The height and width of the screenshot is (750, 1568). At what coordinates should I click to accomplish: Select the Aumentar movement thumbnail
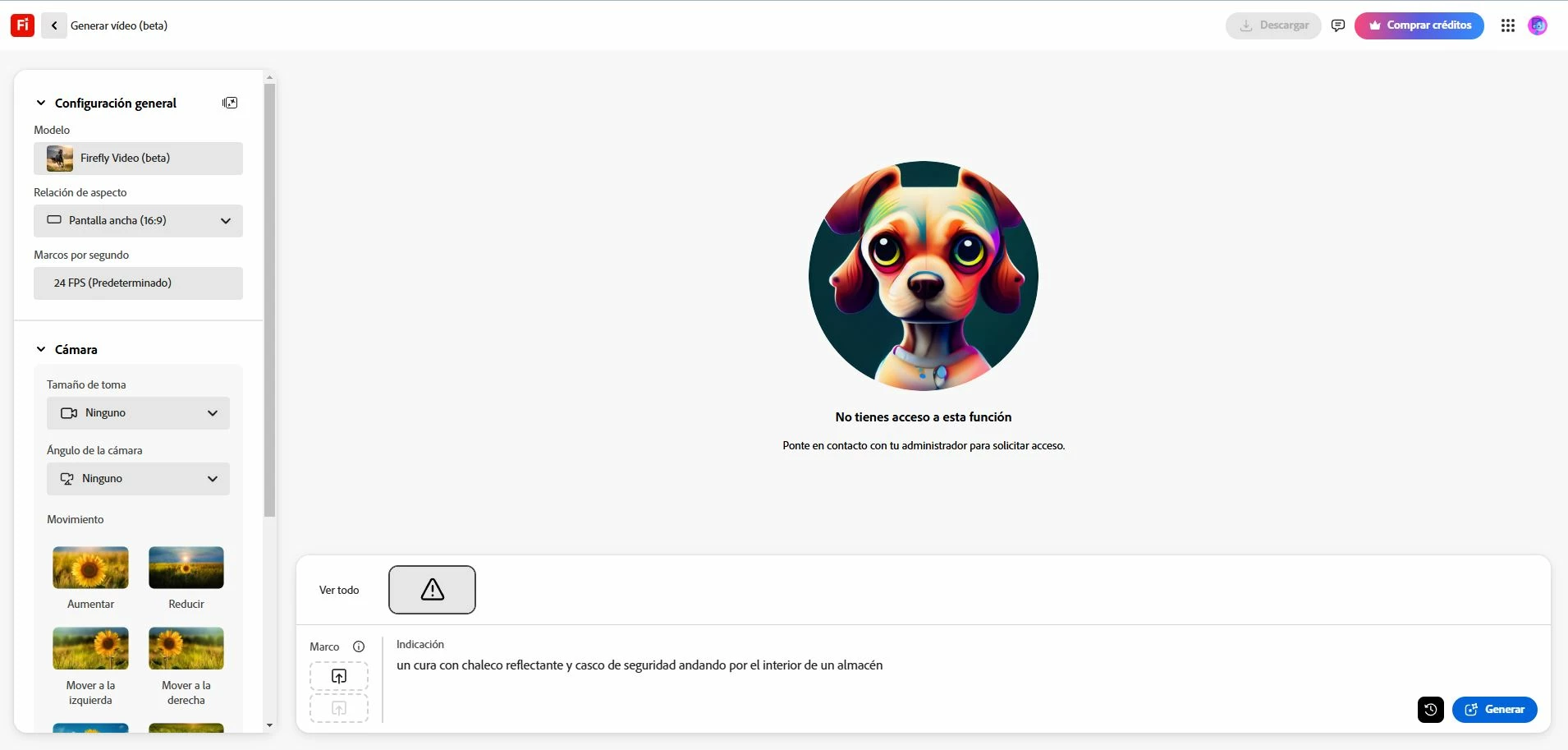pyautogui.click(x=90, y=568)
